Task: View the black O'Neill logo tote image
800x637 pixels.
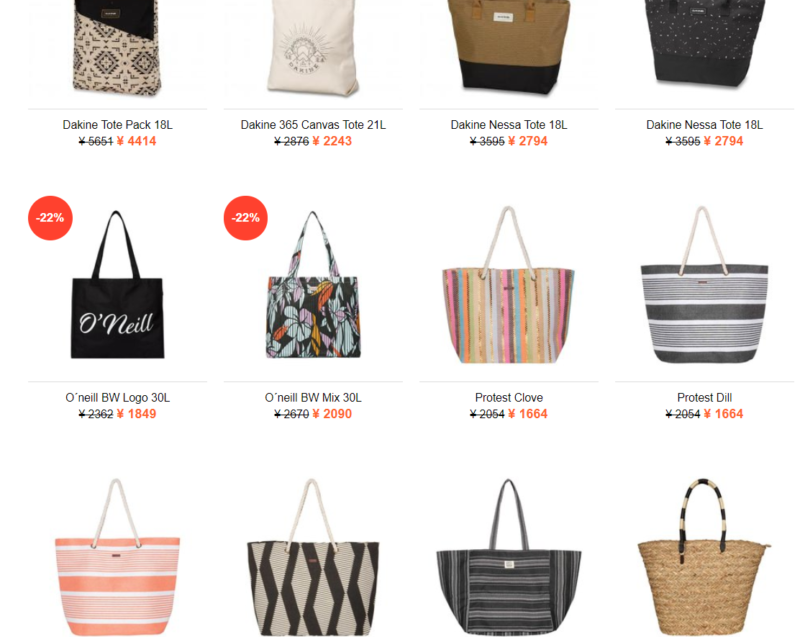Action: (x=117, y=285)
